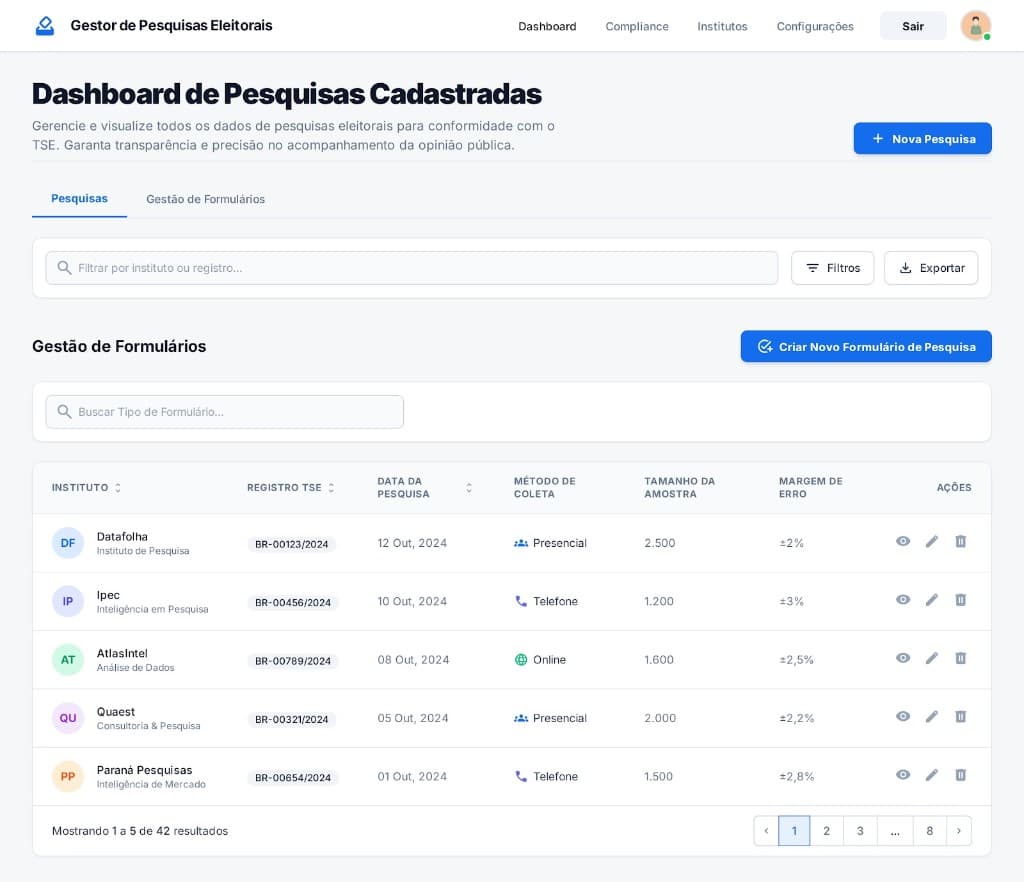Delete the Datafolha survey row
Image resolution: width=1024 pixels, height=882 pixels.
tap(961, 541)
